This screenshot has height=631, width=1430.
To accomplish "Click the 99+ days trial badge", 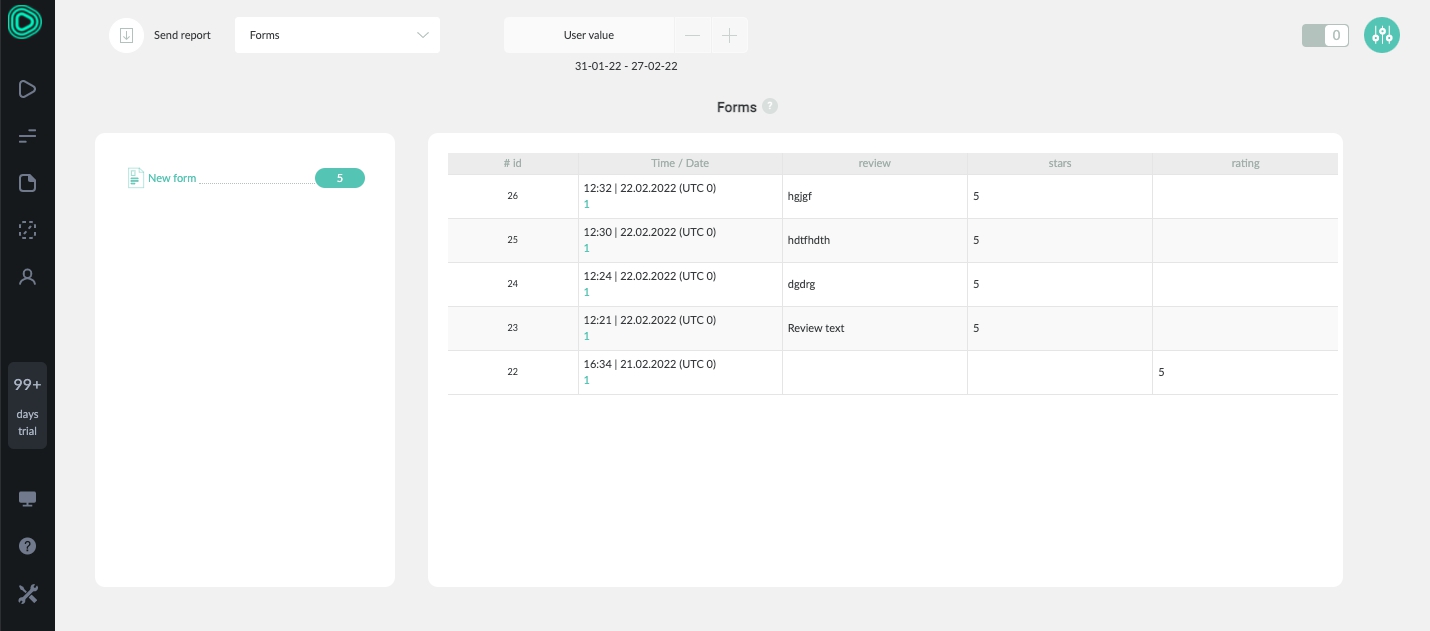I will click(27, 405).
